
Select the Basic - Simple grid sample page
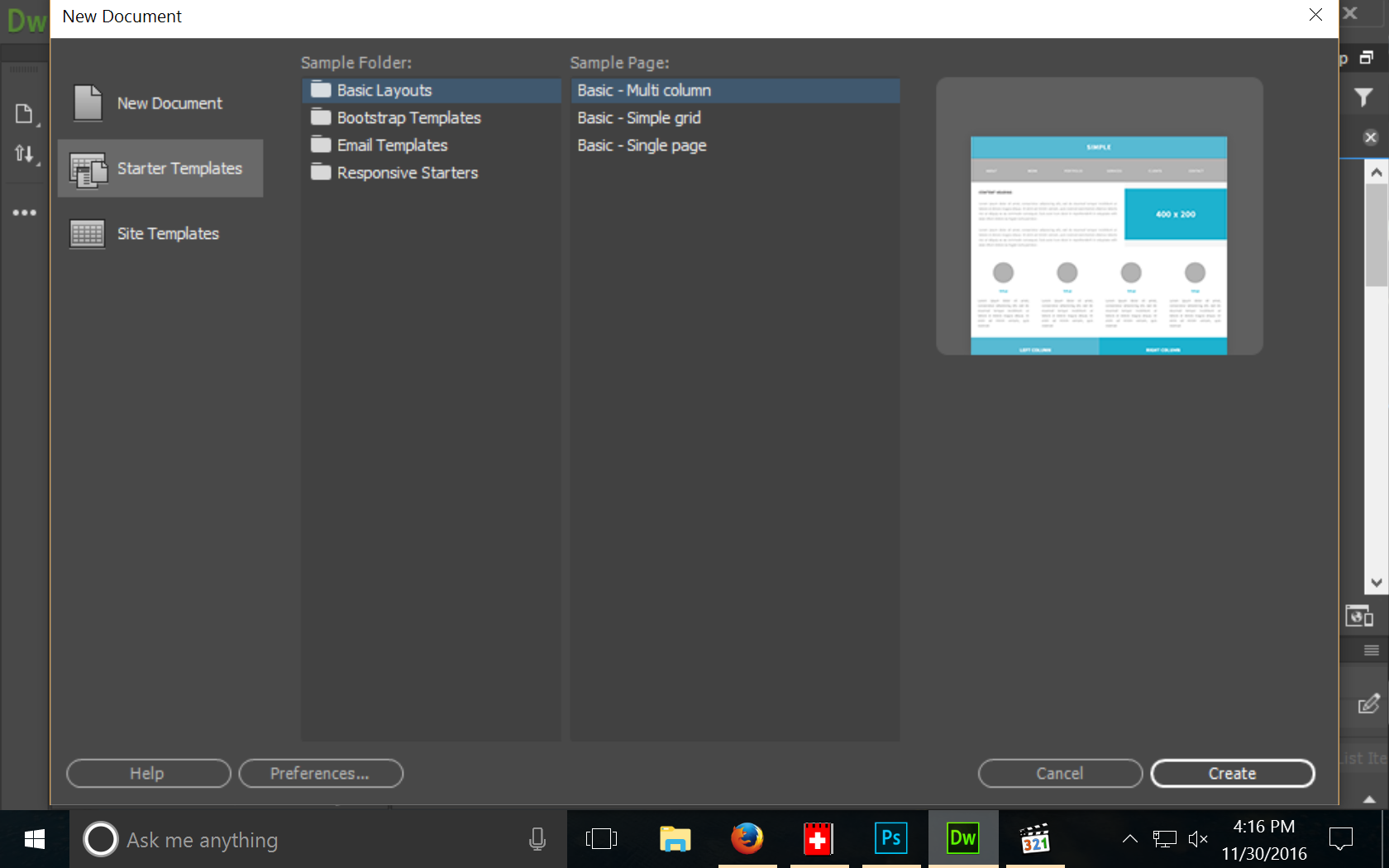click(x=638, y=117)
